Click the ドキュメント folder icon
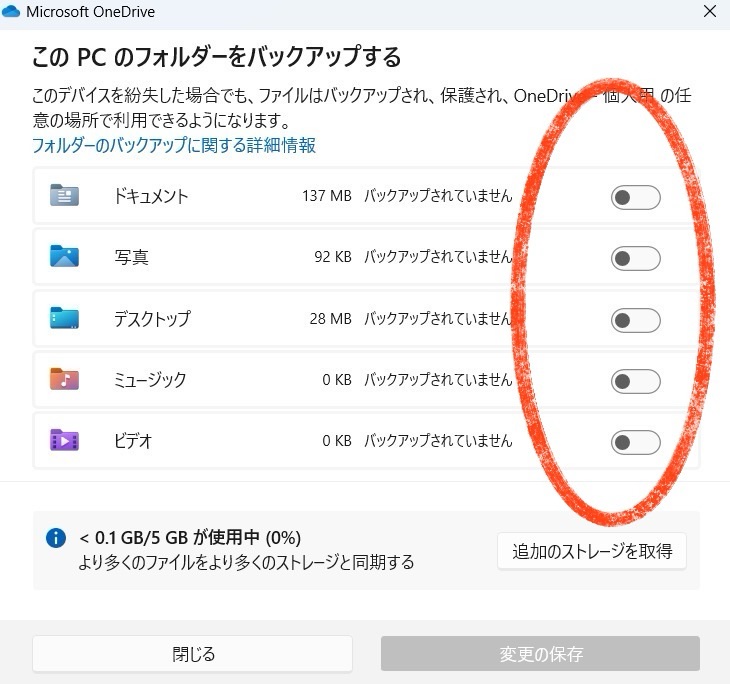730x684 pixels. tap(64, 196)
